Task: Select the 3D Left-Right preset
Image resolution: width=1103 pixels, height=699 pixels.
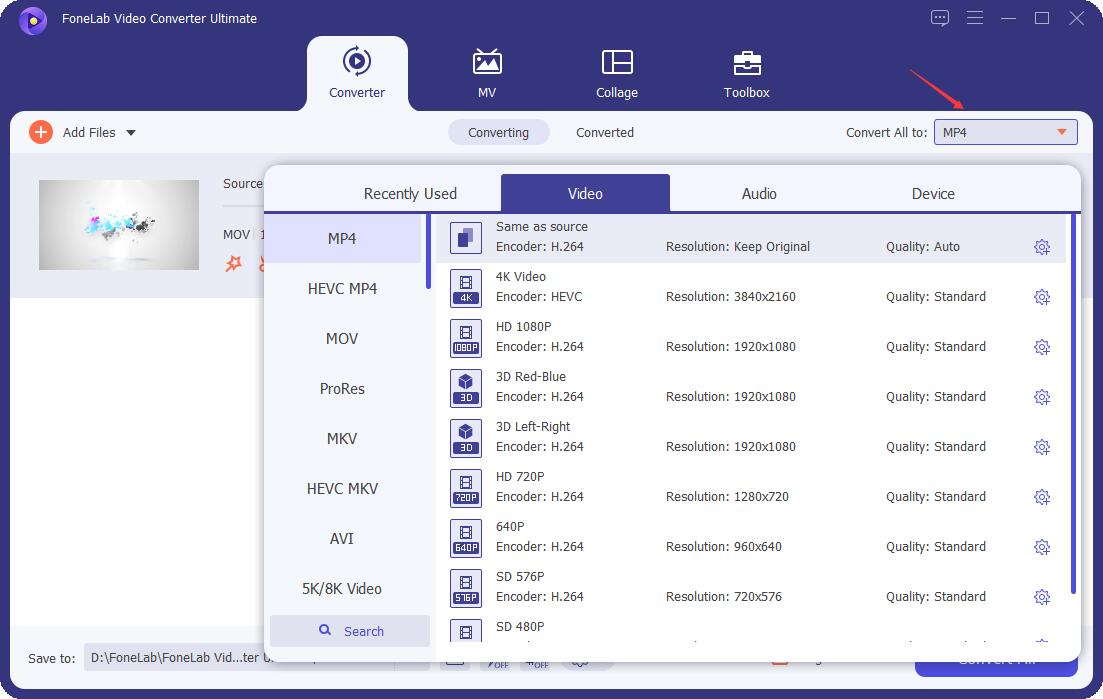Action: (751, 437)
